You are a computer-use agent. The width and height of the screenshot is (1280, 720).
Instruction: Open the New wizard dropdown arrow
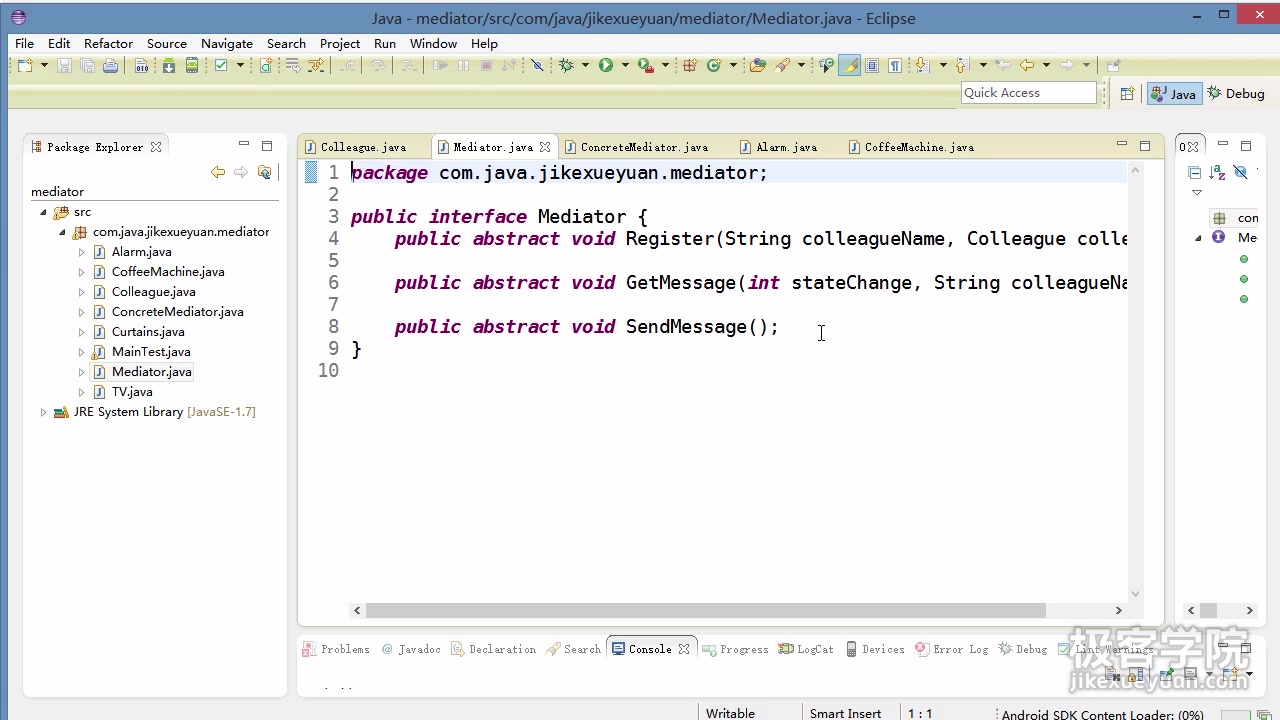(x=44, y=65)
